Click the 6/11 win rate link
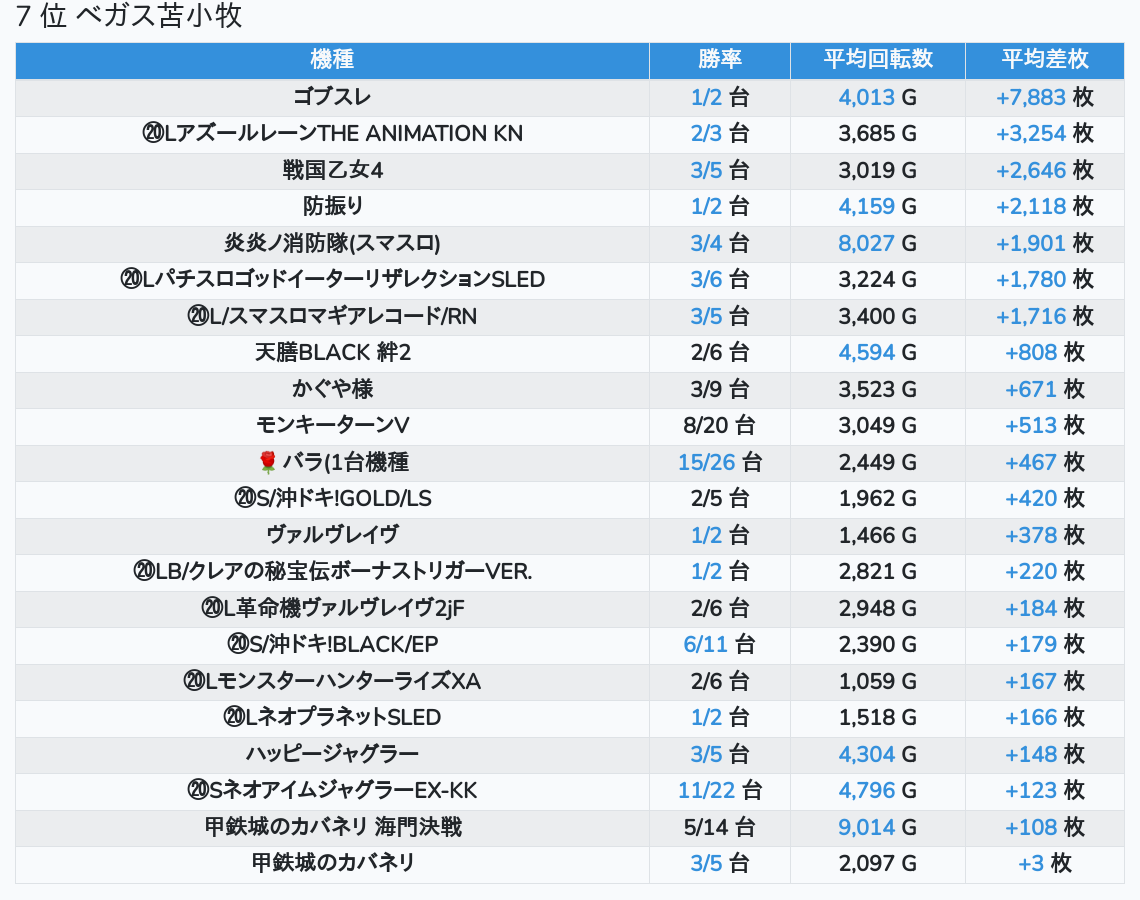The height and width of the screenshot is (900, 1140). 706,645
